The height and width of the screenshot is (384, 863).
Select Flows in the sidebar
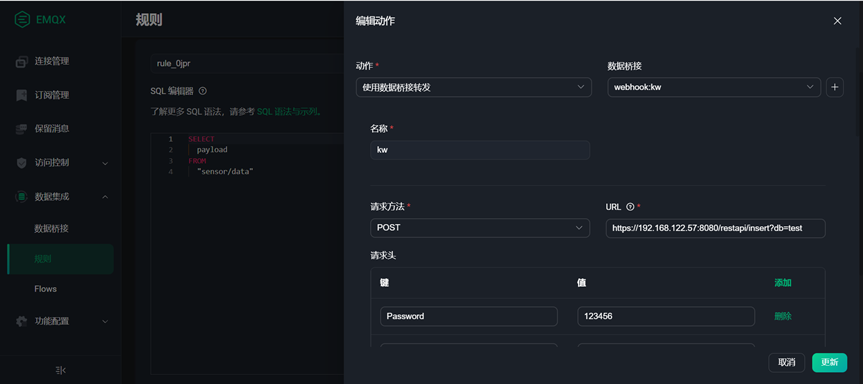point(46,289)
